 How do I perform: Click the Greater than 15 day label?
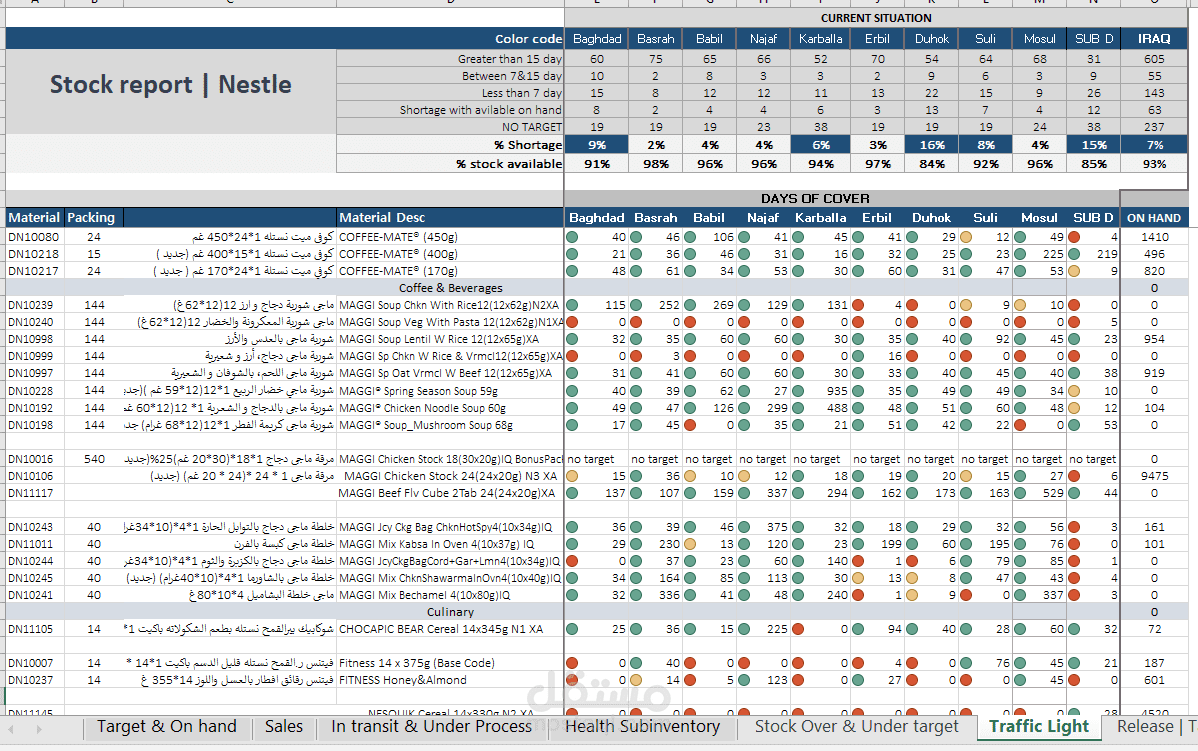click(x=510, y=60)
